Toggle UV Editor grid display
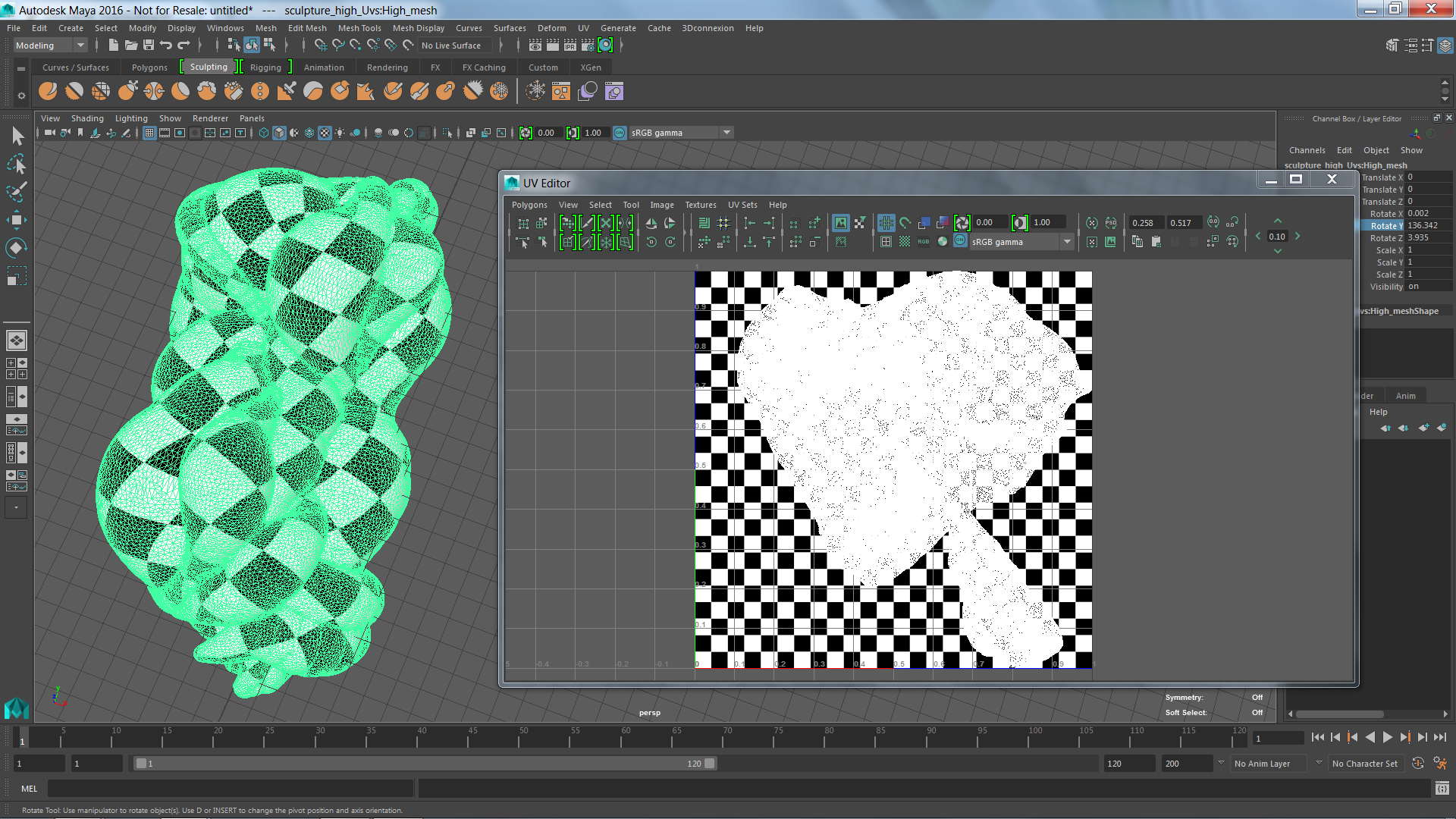This screenshot has width=1456, height=819. (x=886, y=223)
